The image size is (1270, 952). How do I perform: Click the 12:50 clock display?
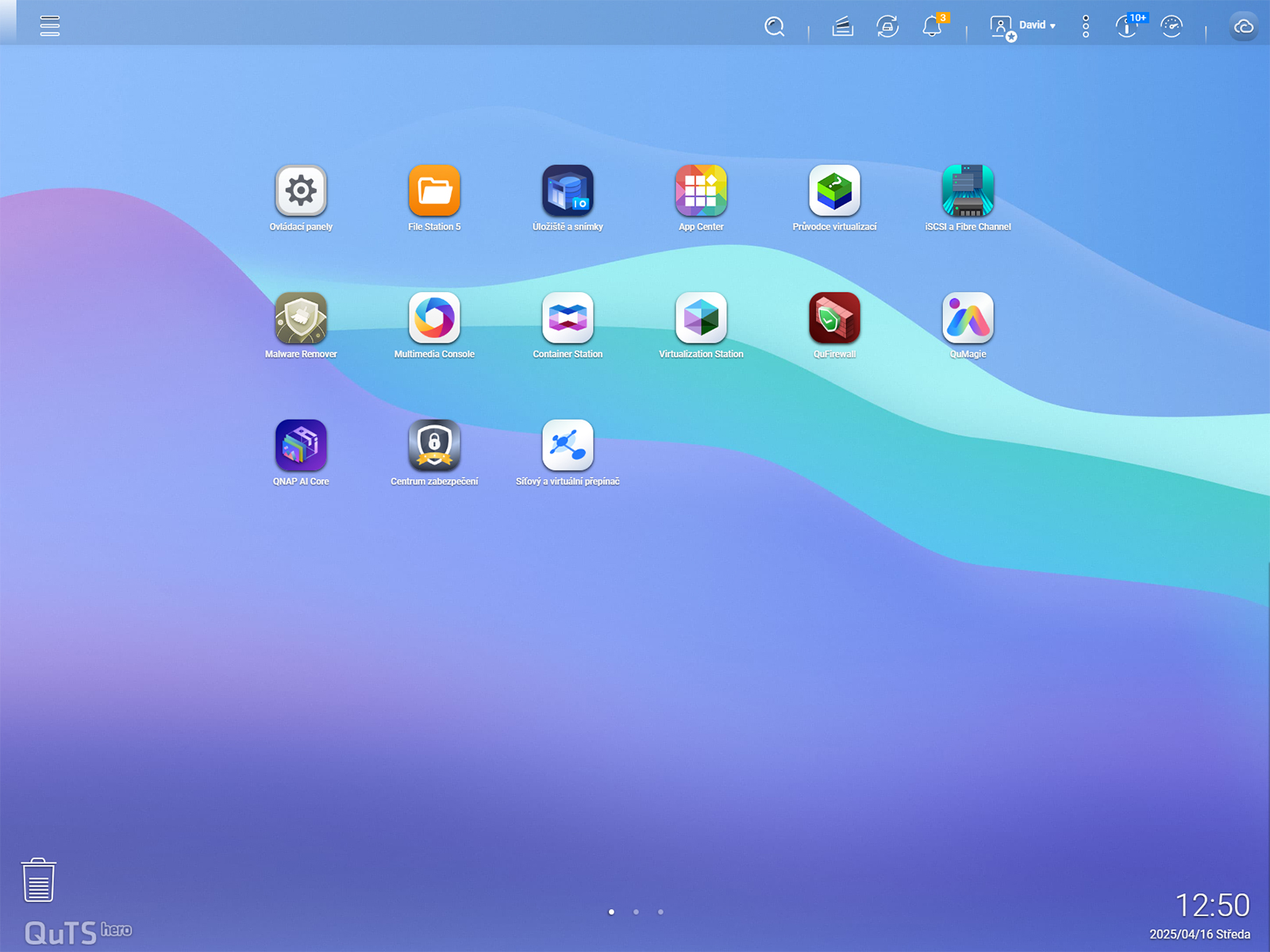pyautogui.click(x=1212, y=905)
